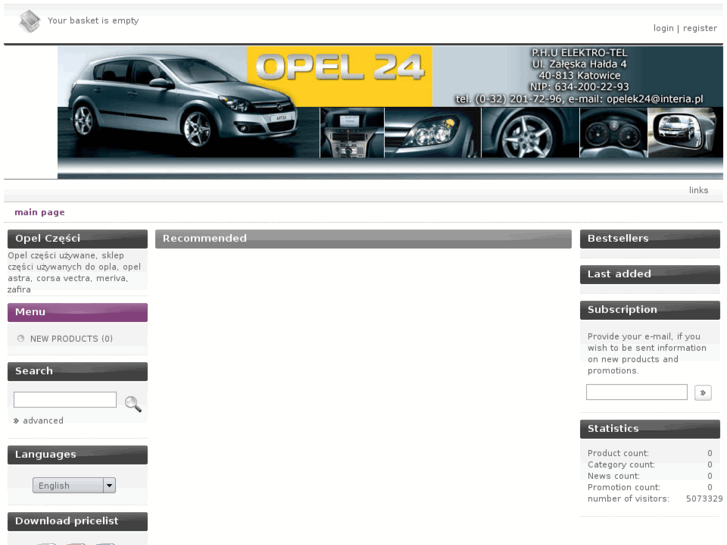Viewport: 727px width, 545px height.
Task: Click the dashboard console thumbnail in banner
Action: click(x=352, y=133)
